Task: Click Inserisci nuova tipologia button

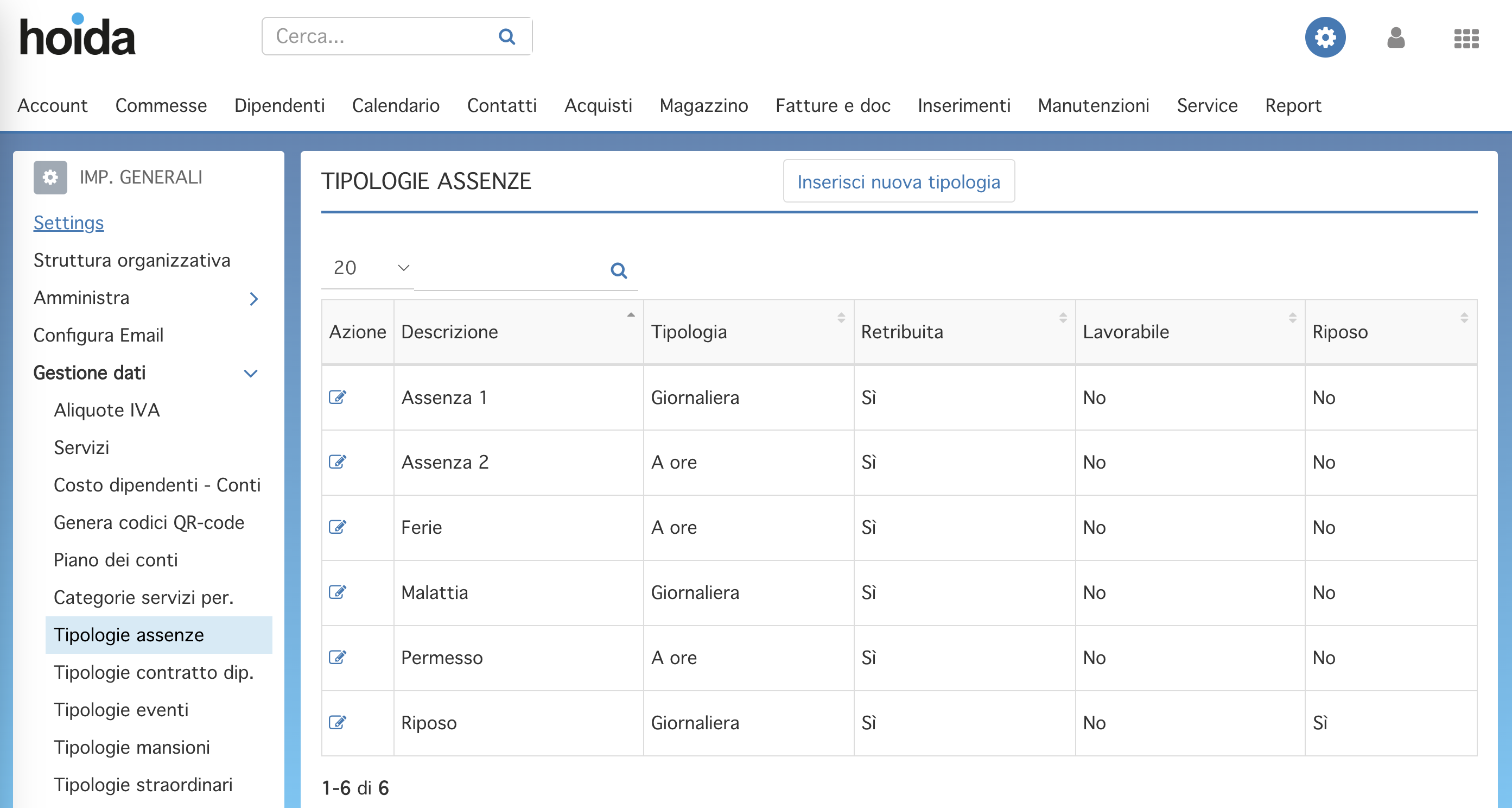Action: point(899,181)
